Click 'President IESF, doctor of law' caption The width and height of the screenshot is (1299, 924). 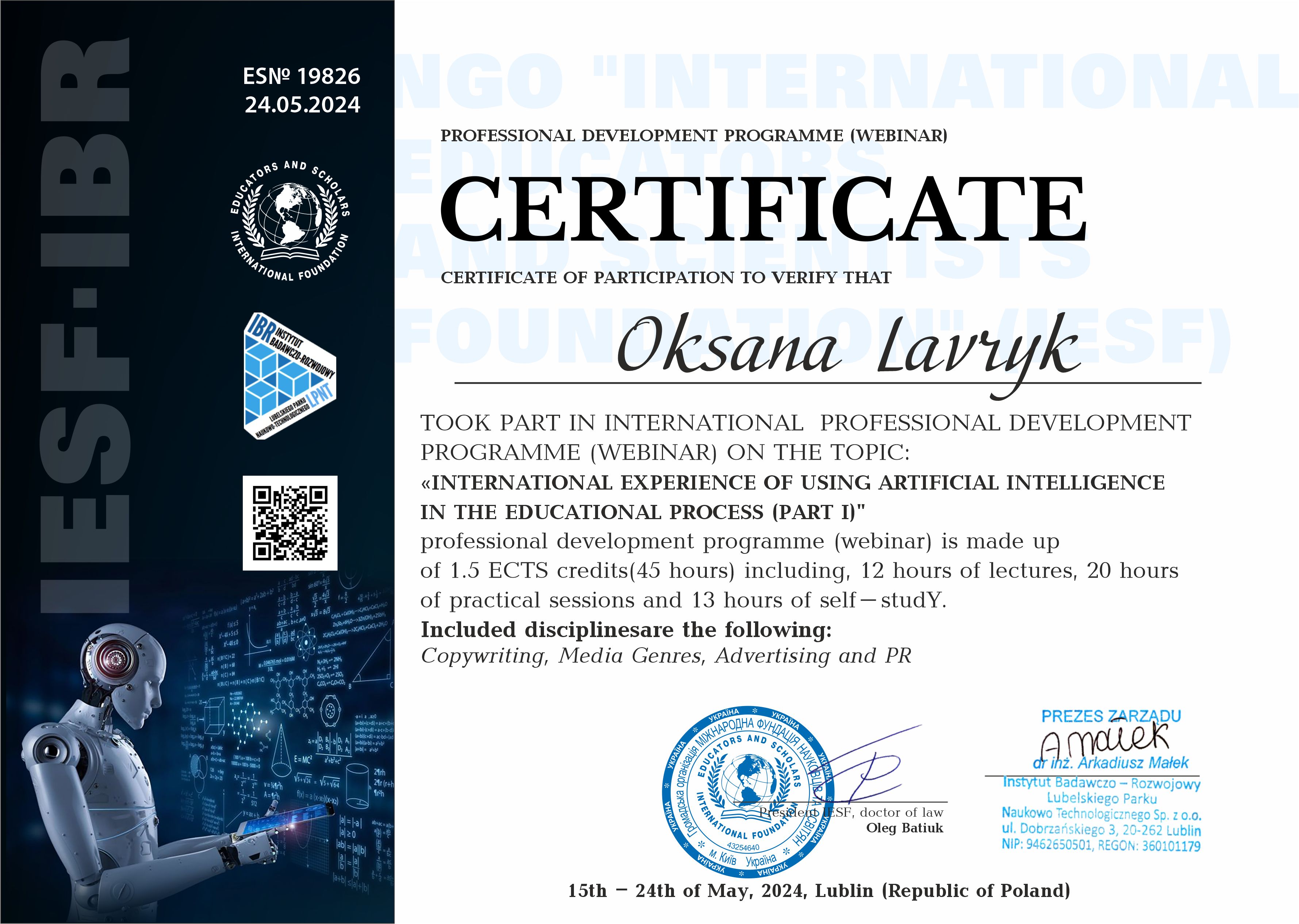(851, 813)
